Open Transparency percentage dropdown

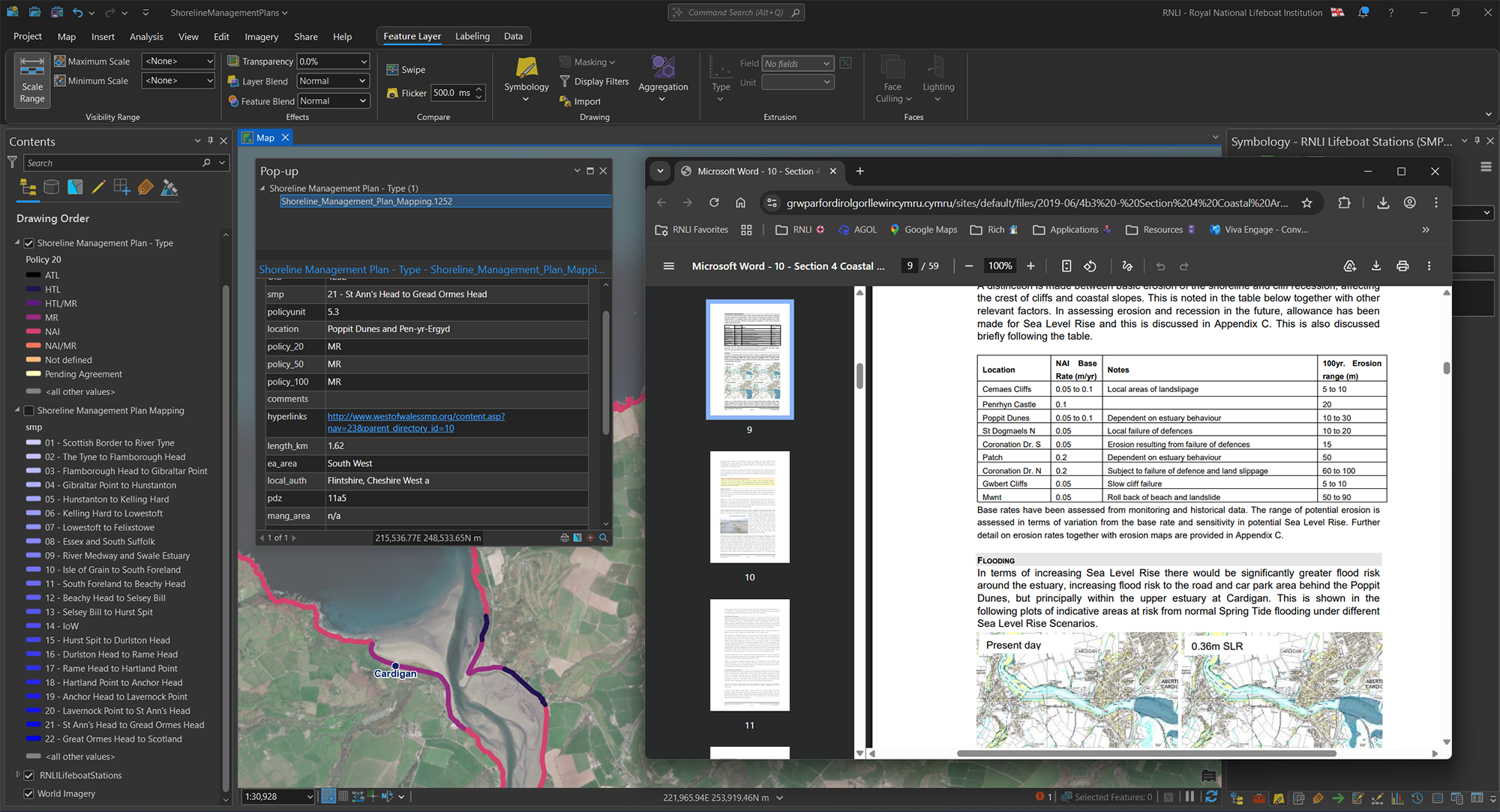[x=334, y=61]
